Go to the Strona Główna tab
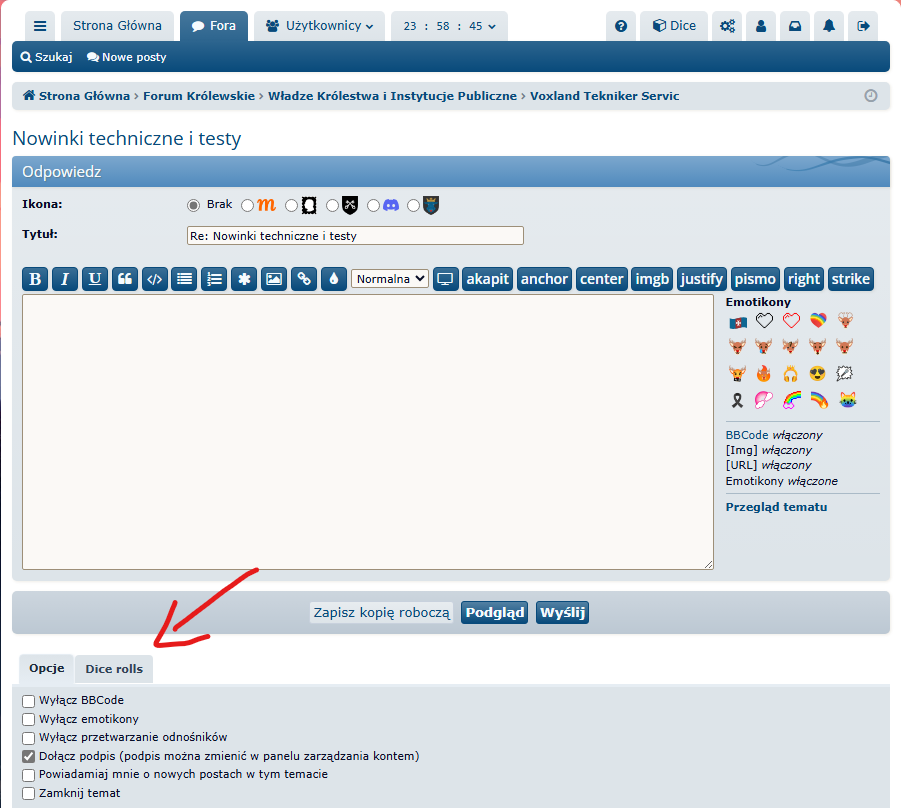Viewport: 901px width, 808px height. point(118,26)
